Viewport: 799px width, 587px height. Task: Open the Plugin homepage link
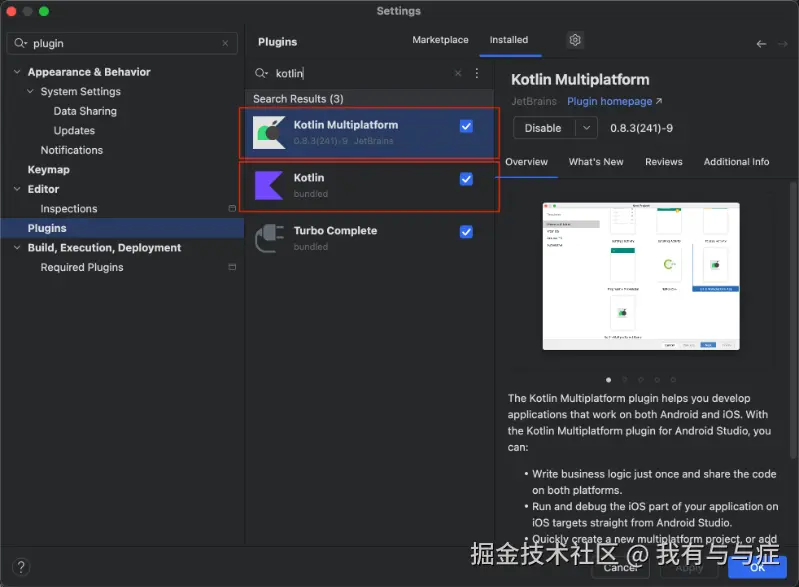coord(615,101)
